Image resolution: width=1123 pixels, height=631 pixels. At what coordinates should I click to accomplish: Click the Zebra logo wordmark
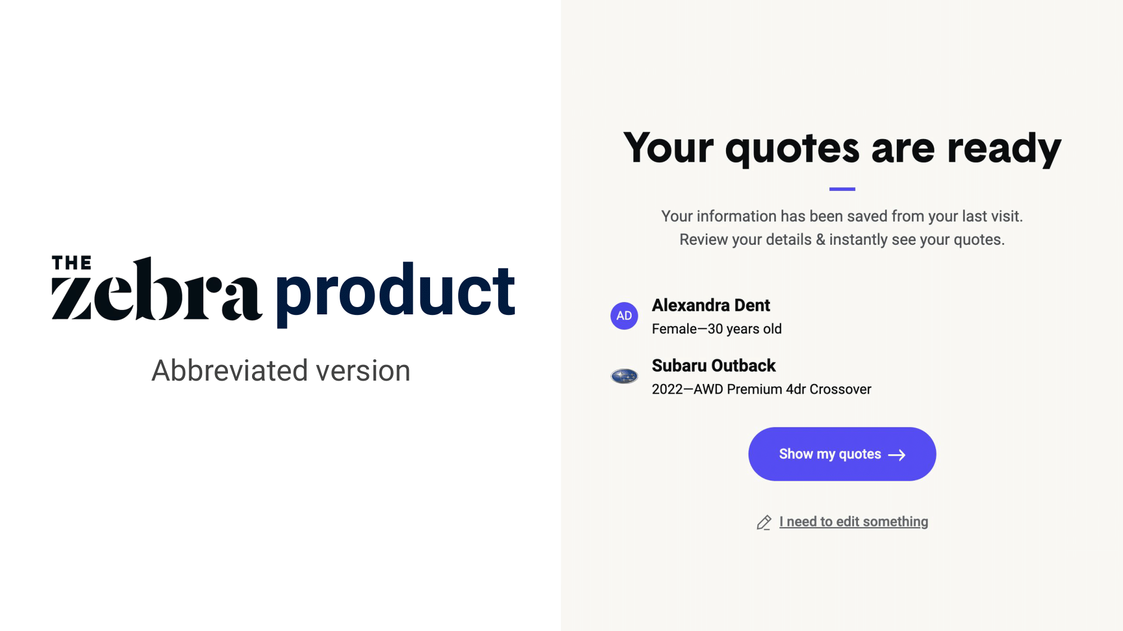click(x=156, y=293)
